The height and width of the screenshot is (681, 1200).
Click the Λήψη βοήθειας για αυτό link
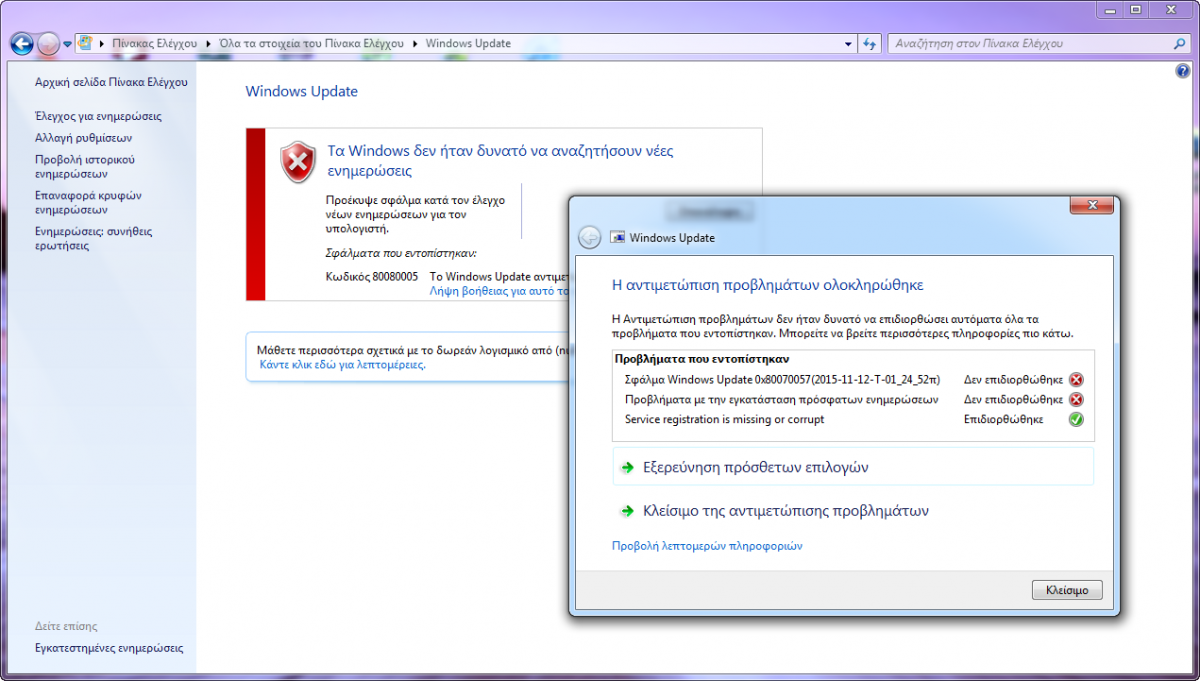(x=499, y=291)
